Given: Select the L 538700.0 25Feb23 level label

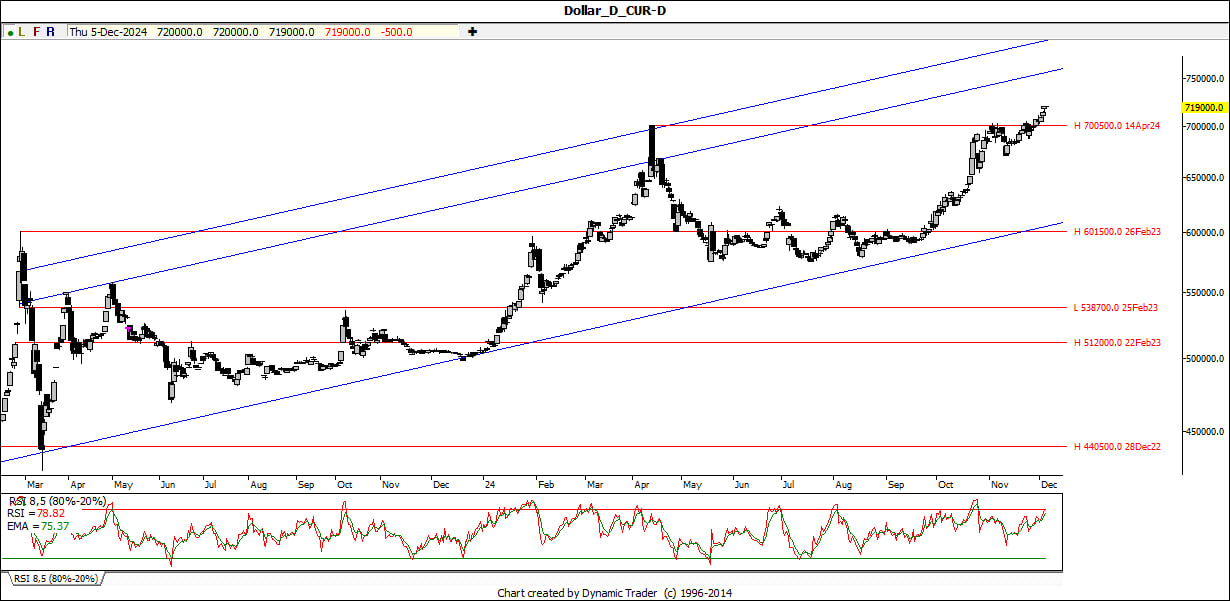Looking at the screenshot, I should click(1116, 308).
